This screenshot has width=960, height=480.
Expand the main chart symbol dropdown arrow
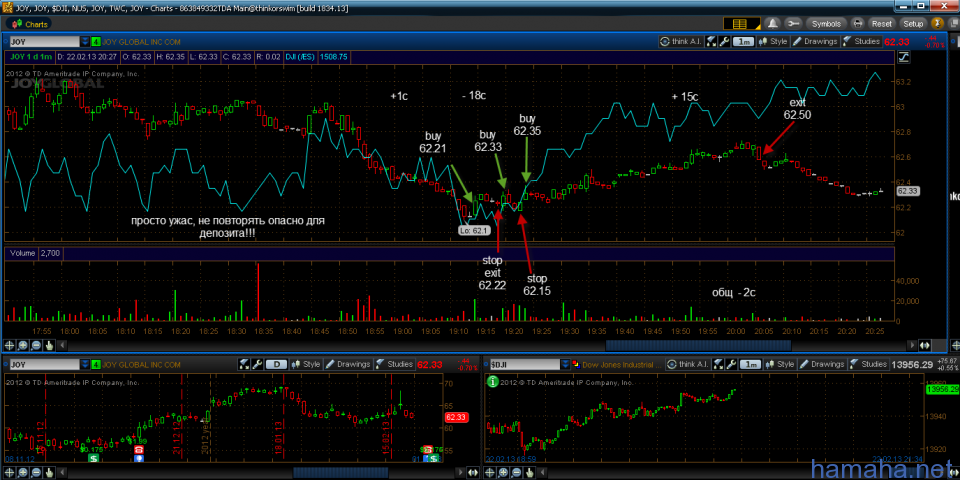(x=84, y=41)
